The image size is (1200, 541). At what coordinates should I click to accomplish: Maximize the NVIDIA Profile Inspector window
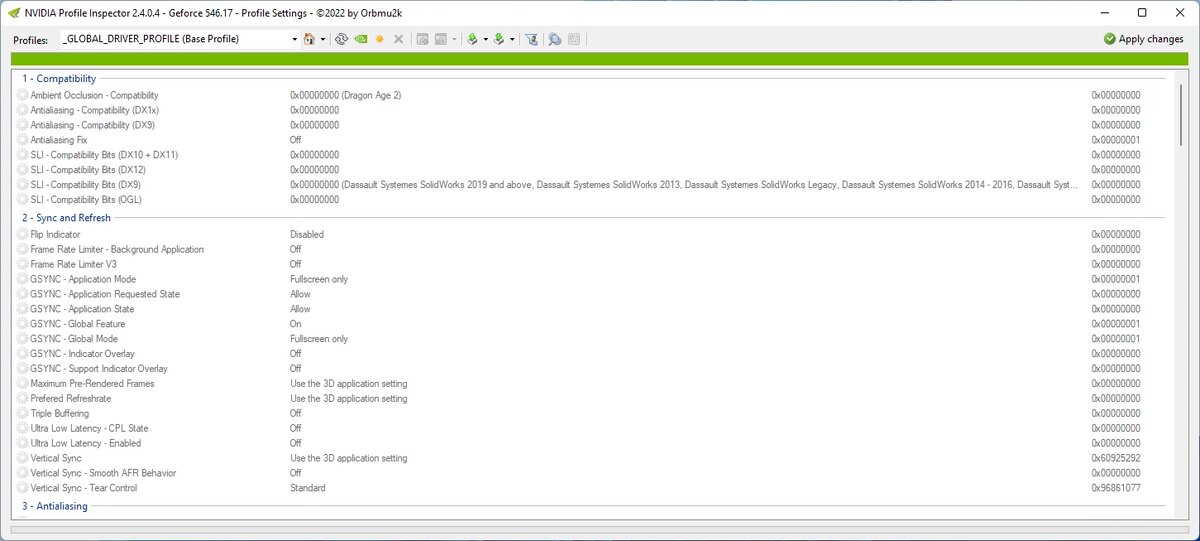pos(1142,12)
